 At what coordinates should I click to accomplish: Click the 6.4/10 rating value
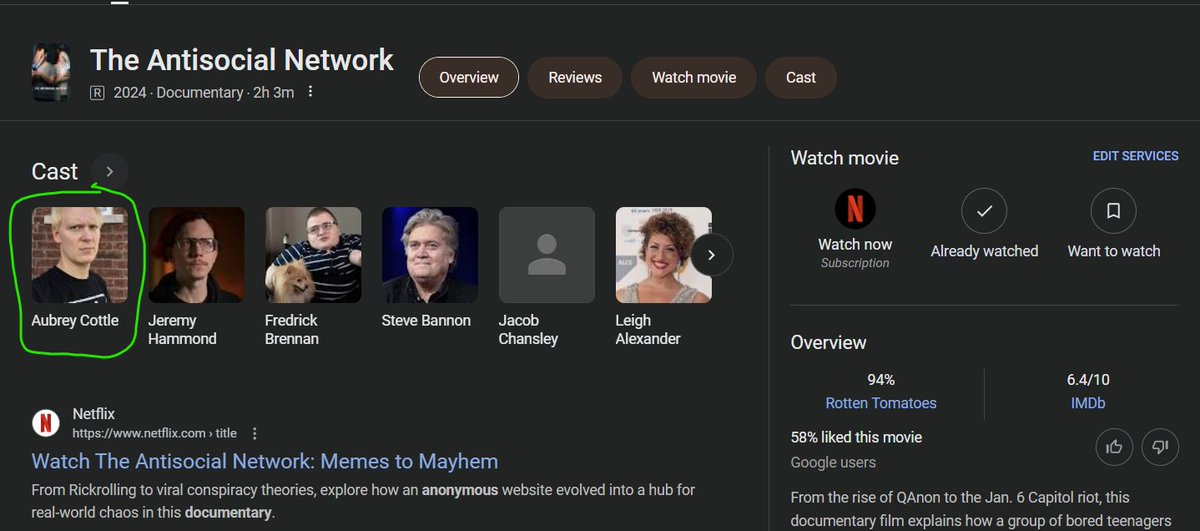click(x=1088, y=380)
